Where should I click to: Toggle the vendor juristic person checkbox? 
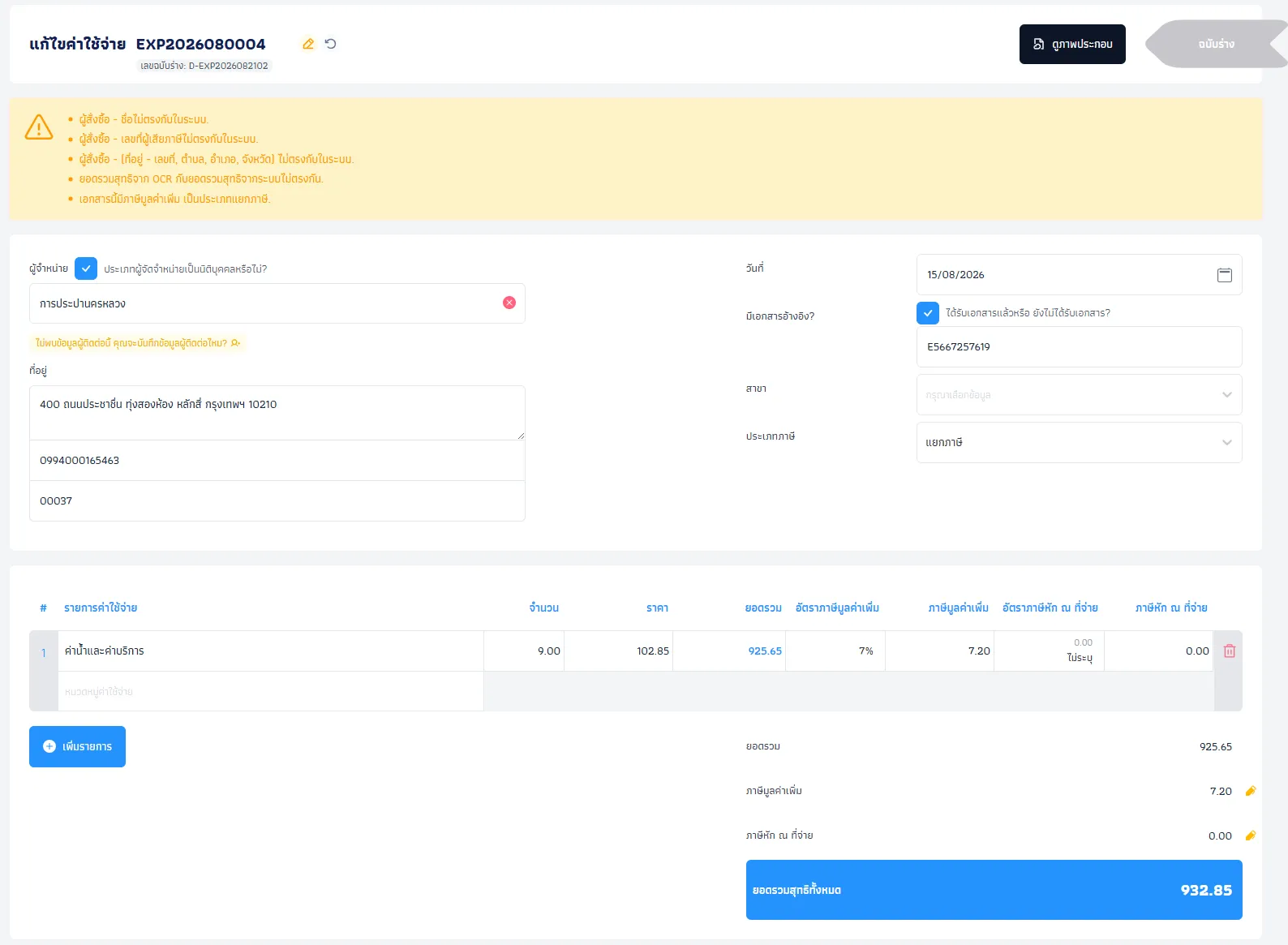click(x=86, y=268)
